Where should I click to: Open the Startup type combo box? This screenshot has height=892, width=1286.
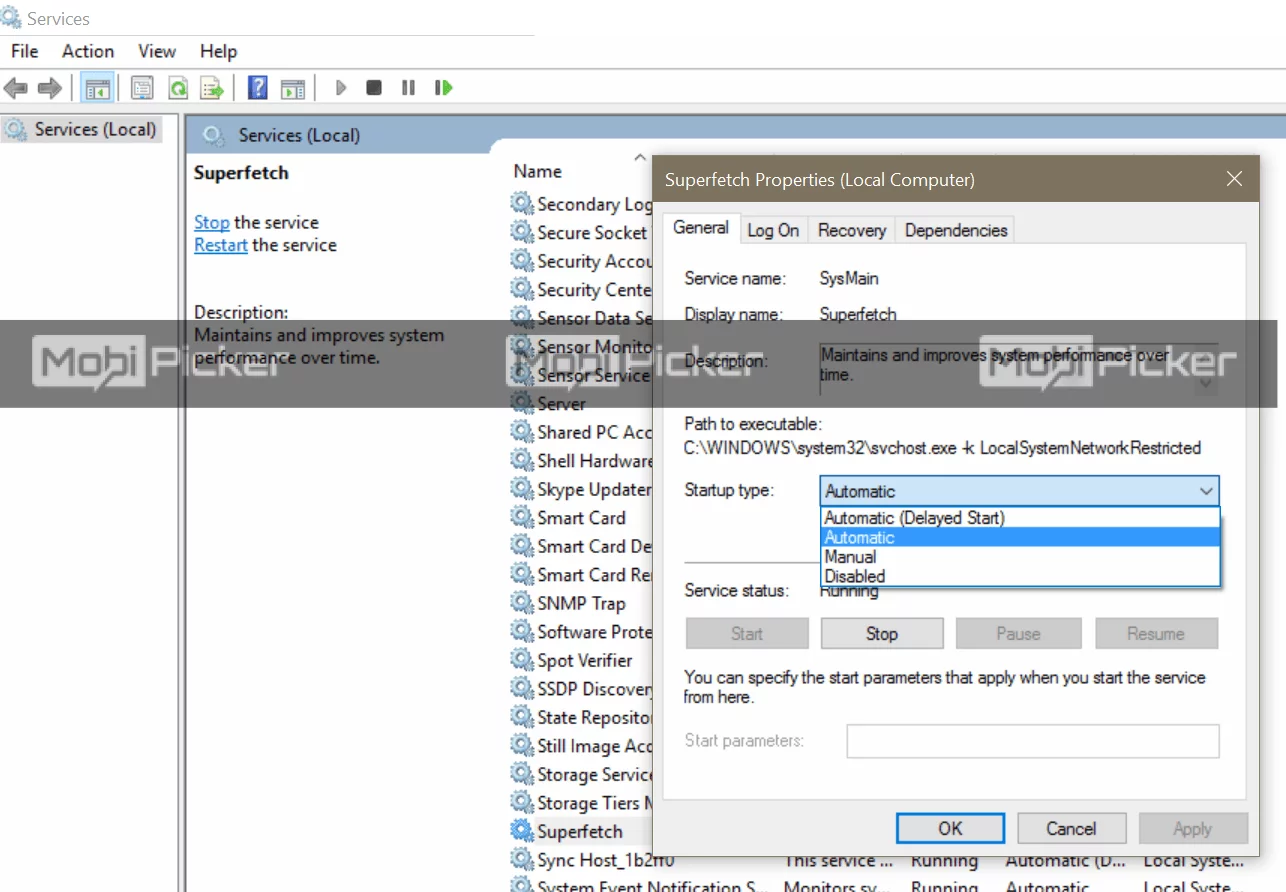point(1019,491)
